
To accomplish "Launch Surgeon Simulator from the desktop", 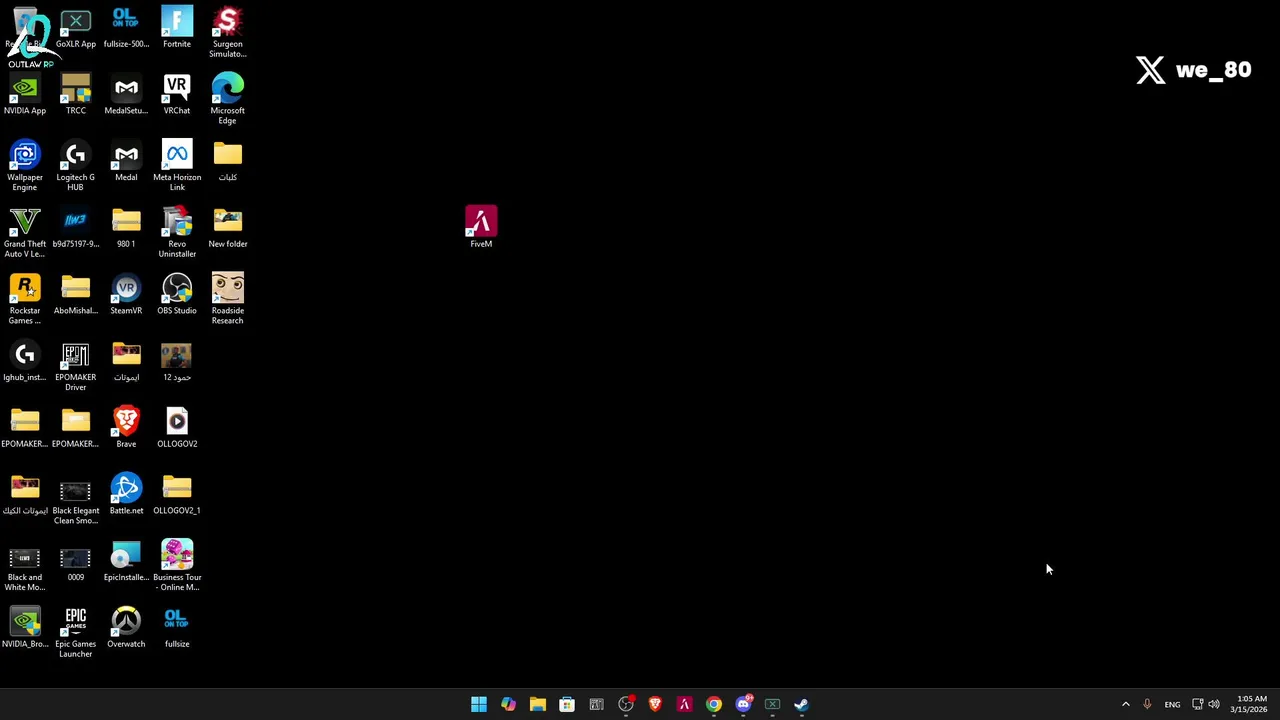I will tap(227, 32).
